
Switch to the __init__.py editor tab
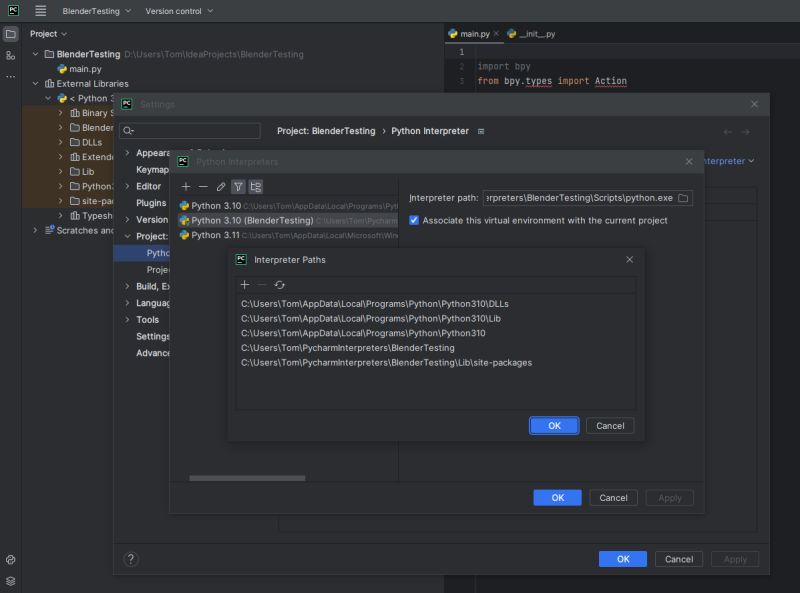[536, 33]
